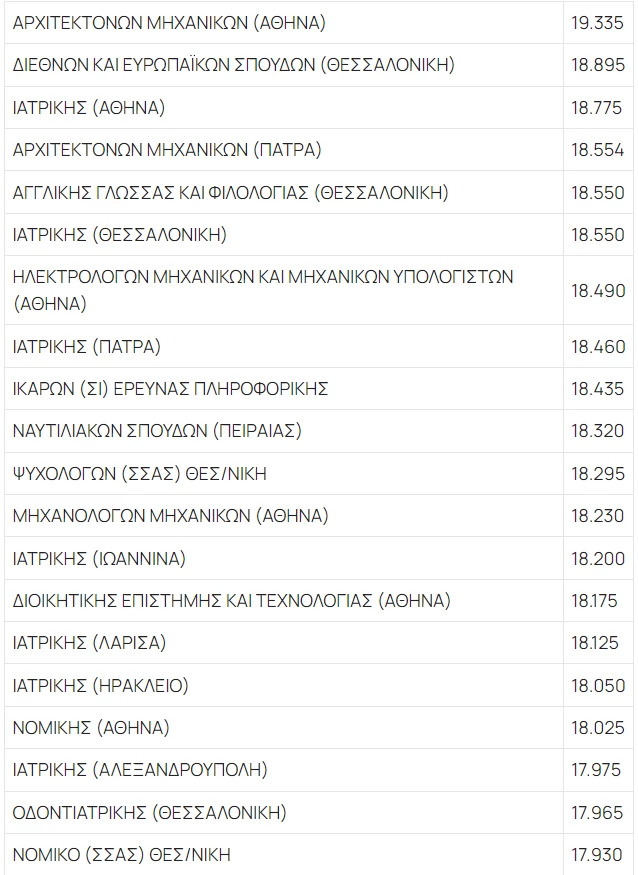Click the score value 17.965
This screenshot has width=638, height=875.
[597, 813]
